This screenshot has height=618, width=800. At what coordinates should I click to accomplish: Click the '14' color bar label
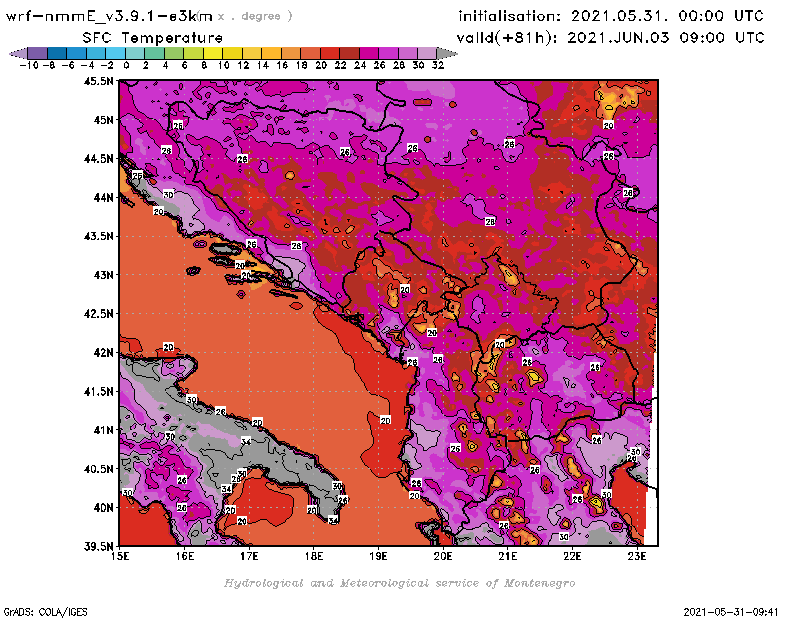pyautogui.click(x=262, y=65)
